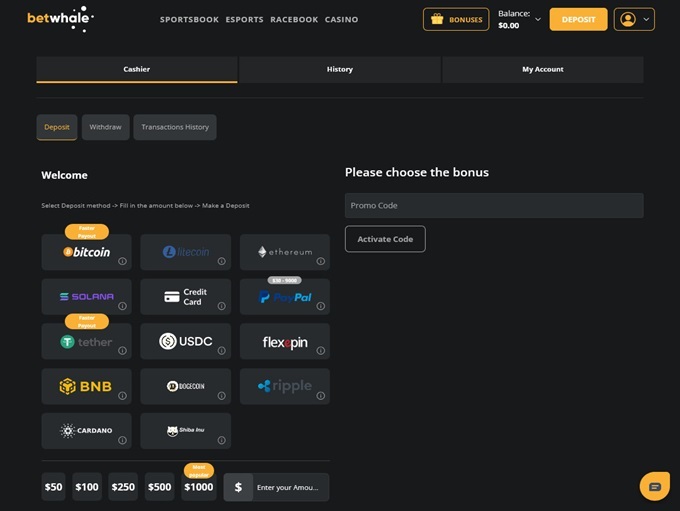Switch to the History tab
Image resolution: width=680 pixels, height=511 pixels.
point(340,69)
